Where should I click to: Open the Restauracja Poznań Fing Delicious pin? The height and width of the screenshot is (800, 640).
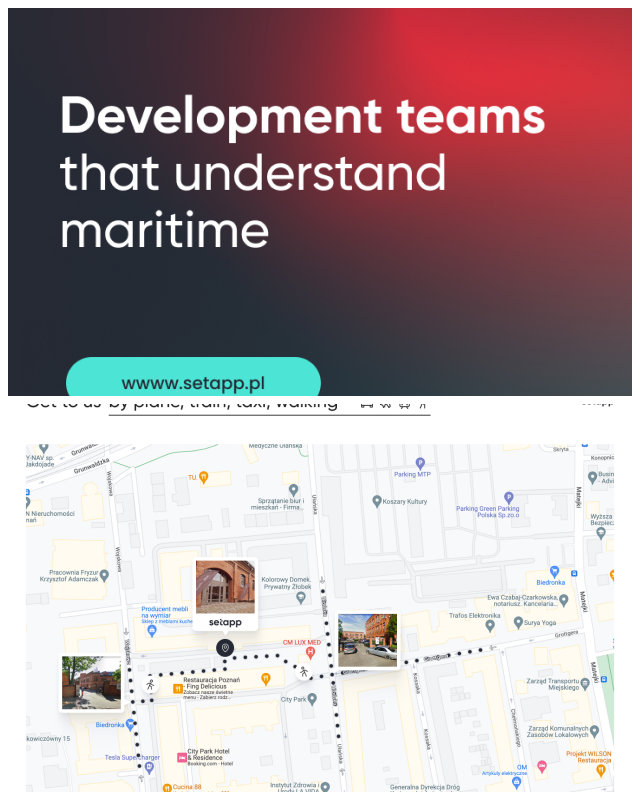click(x=178, y=689)
